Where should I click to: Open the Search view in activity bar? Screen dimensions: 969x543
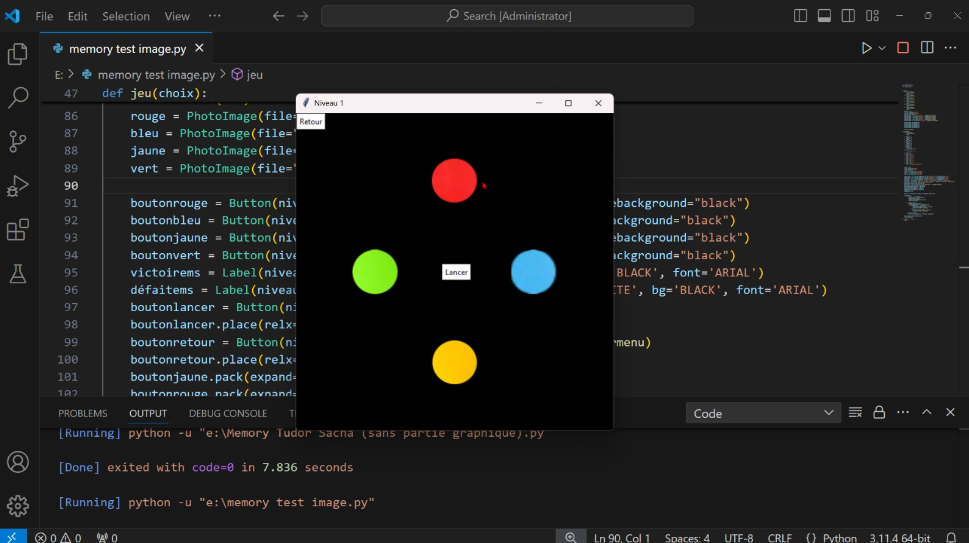[18, 97]
